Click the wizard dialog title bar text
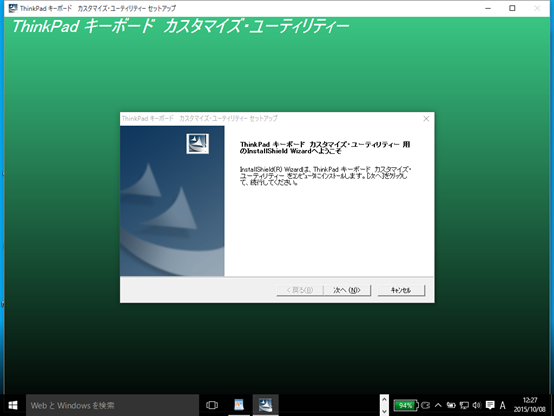 pyautogui.click(x=200, y=118)
